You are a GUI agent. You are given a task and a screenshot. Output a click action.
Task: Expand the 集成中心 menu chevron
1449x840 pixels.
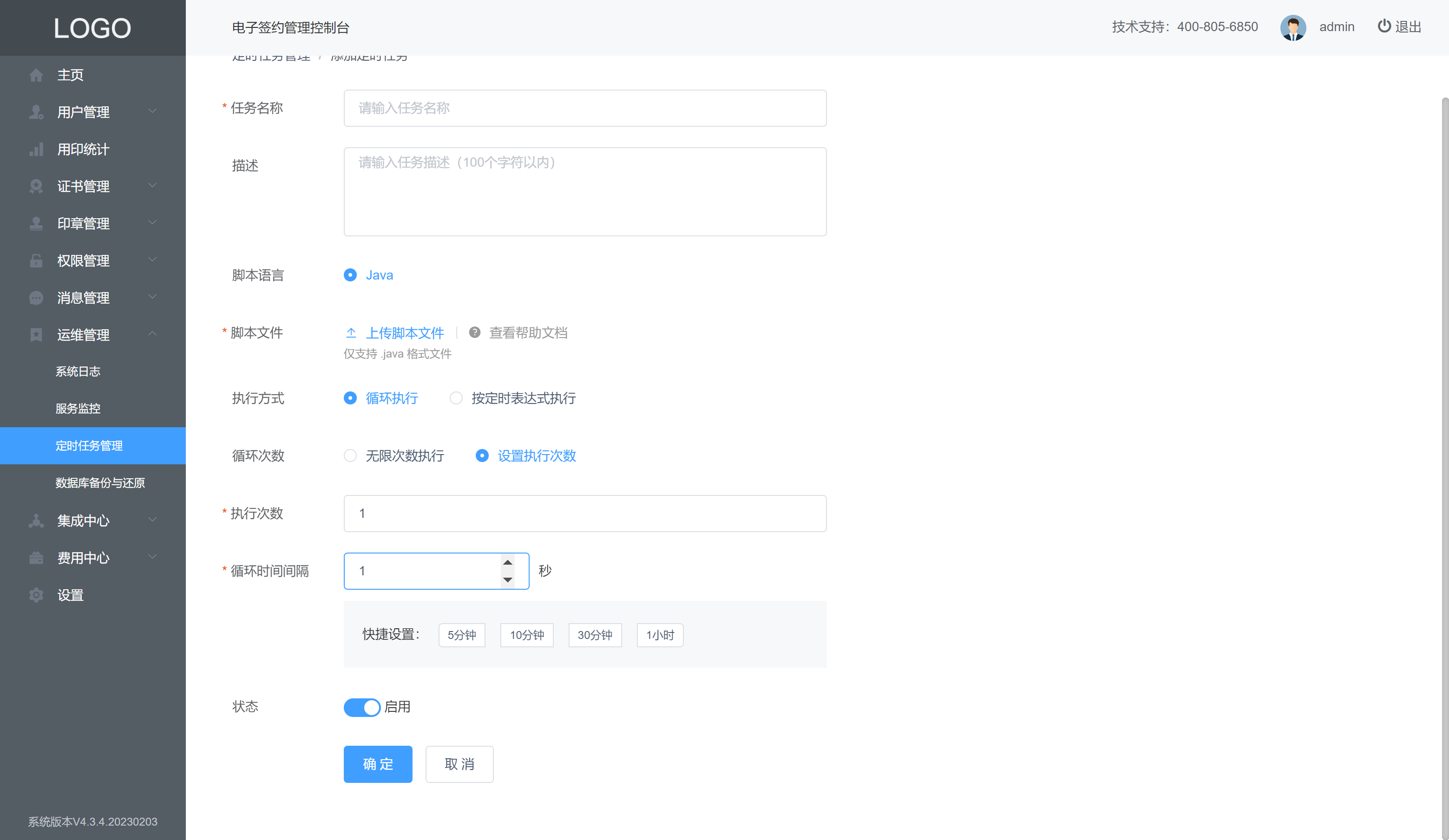(152, 520)
